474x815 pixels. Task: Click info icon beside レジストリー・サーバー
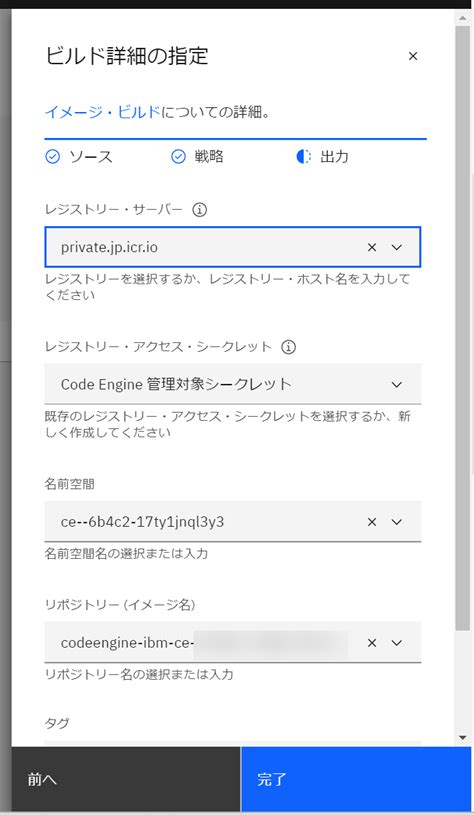point(200,210)
